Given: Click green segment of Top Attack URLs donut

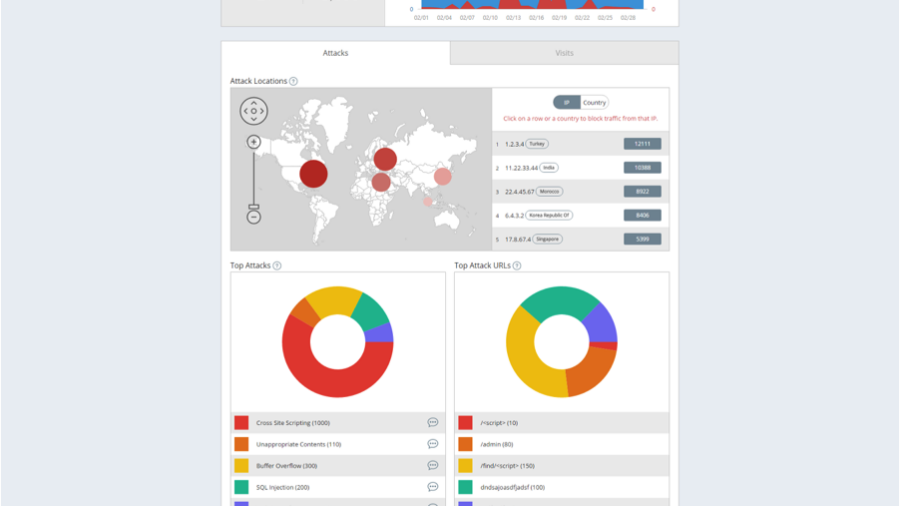Looking at the screenshot, I should tap(560, 300).
